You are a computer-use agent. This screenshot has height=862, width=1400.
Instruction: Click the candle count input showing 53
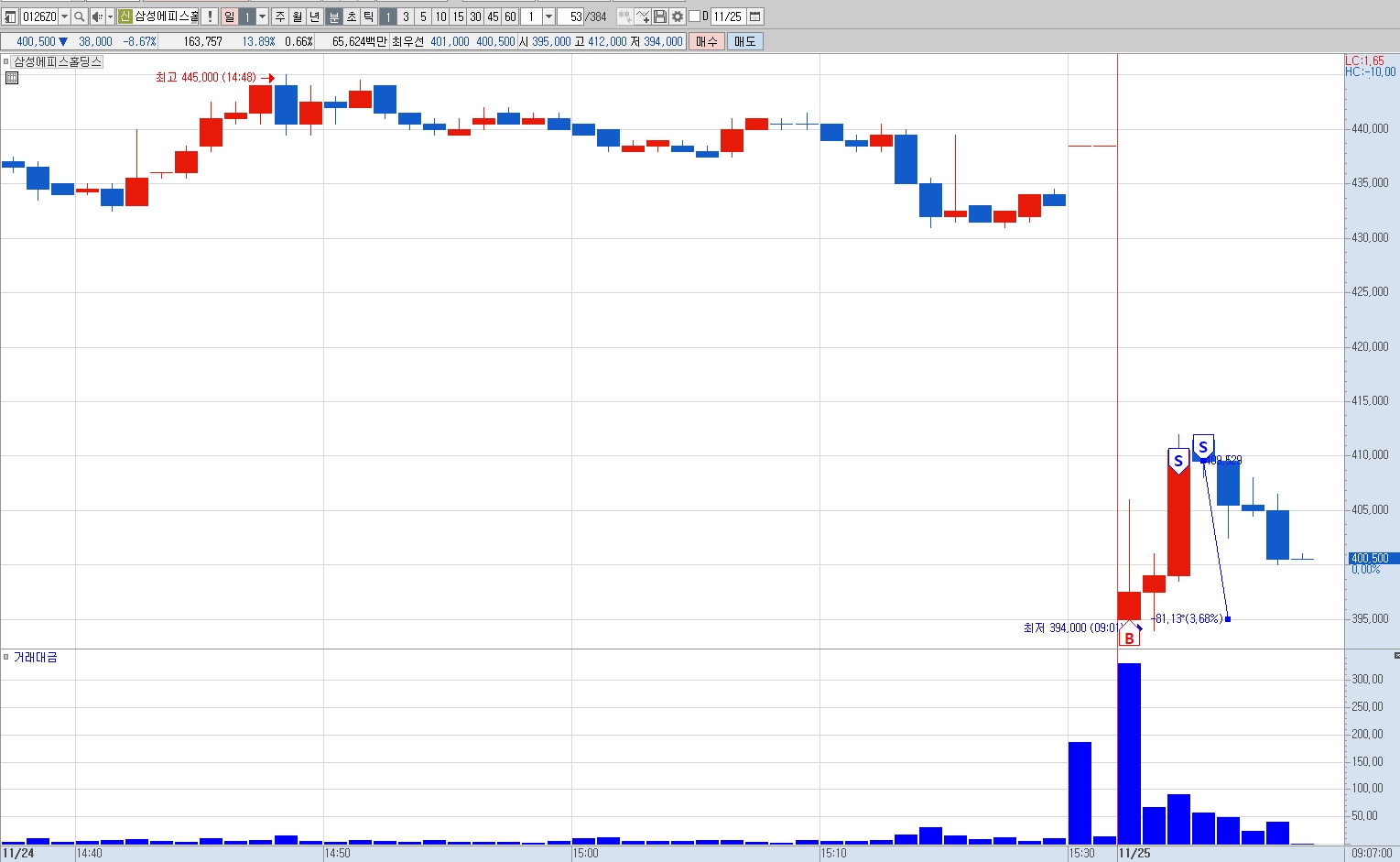(x=570, y=16)
